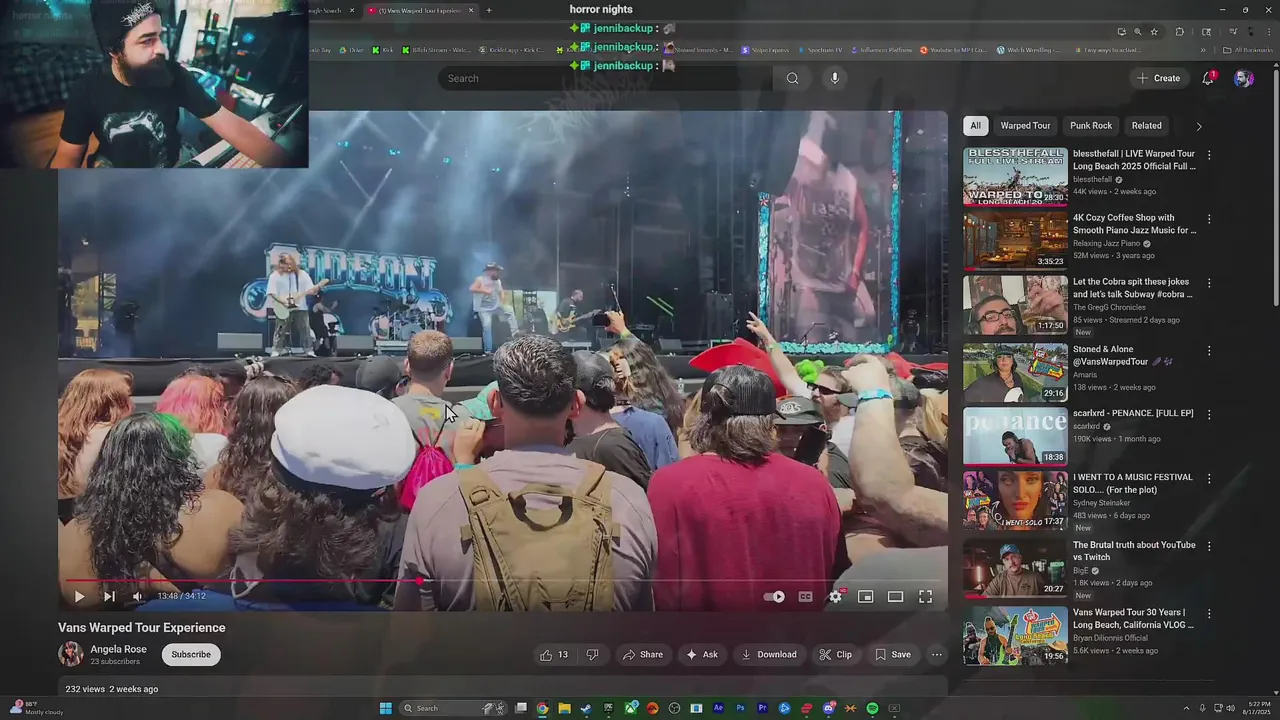Skip to next video in player
The height and width of the screenshot is (720, 1280).
(109, 596)
